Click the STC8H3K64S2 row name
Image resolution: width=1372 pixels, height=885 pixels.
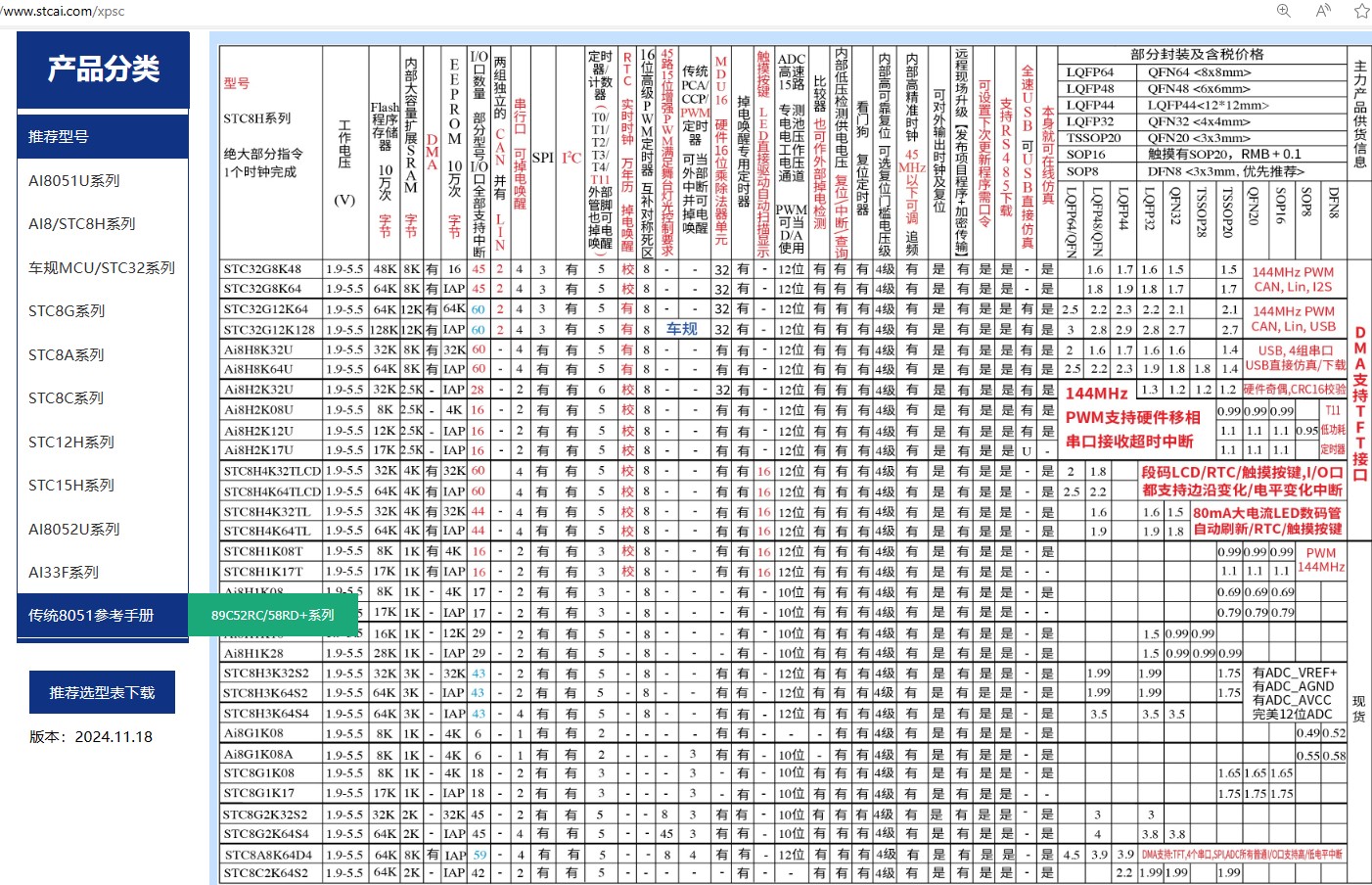pyautogui.click(x=266, y=693)
